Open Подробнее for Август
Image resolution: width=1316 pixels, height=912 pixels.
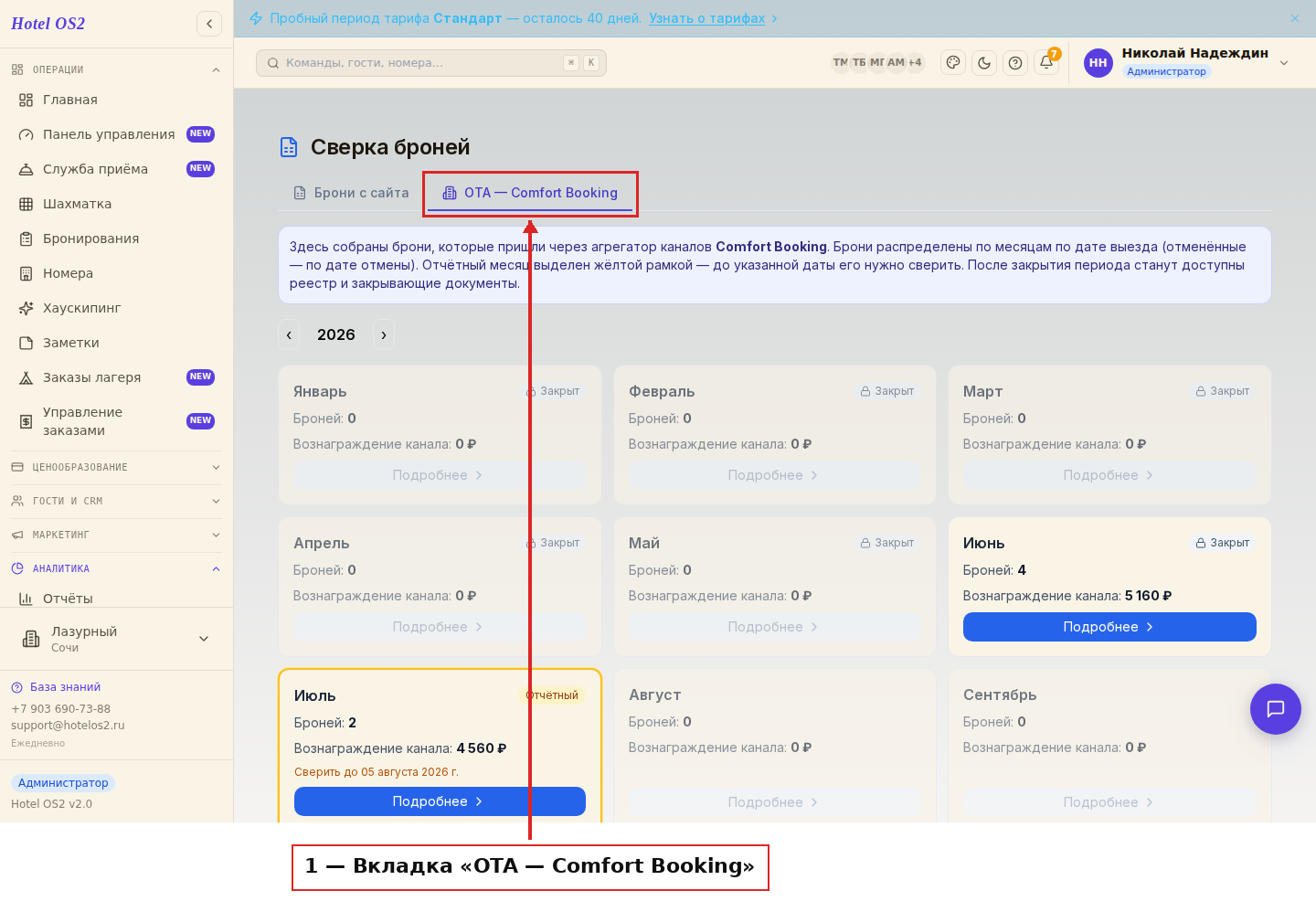tap(774, 802)
